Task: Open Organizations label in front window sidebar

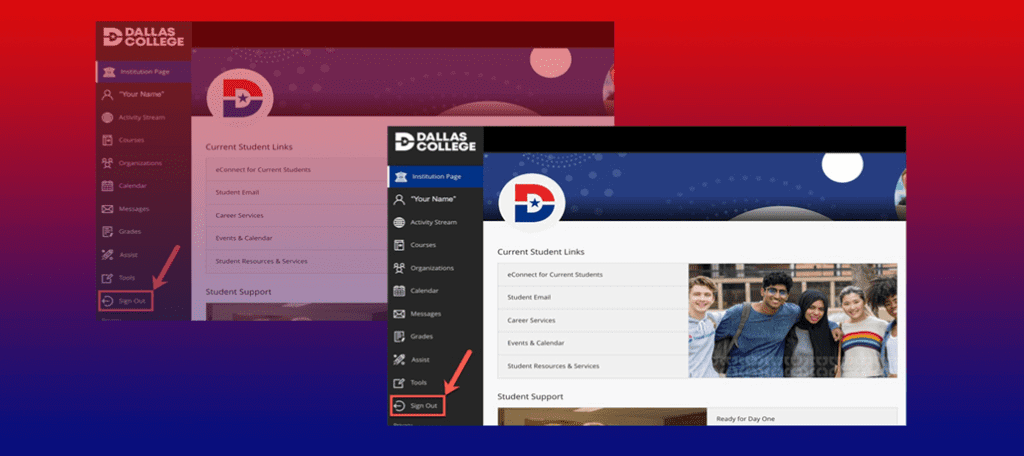Action: click(432, 268)
